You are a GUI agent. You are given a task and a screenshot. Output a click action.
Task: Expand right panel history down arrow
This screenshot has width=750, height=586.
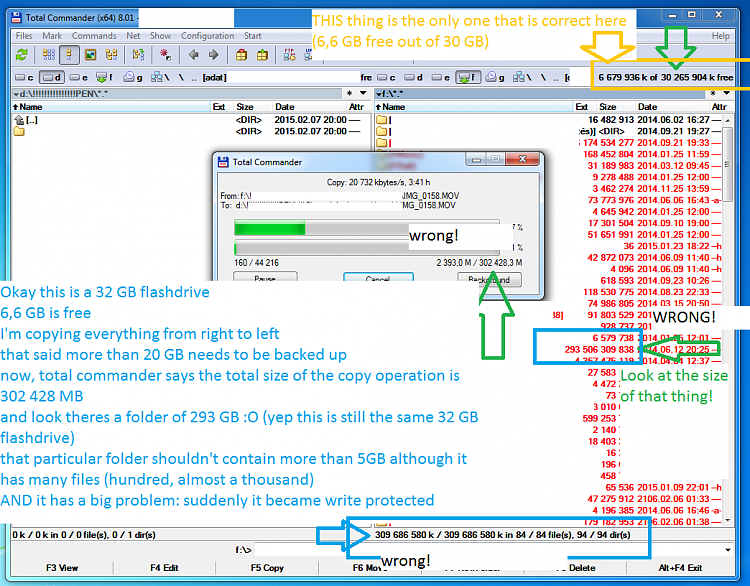(726, 93)
